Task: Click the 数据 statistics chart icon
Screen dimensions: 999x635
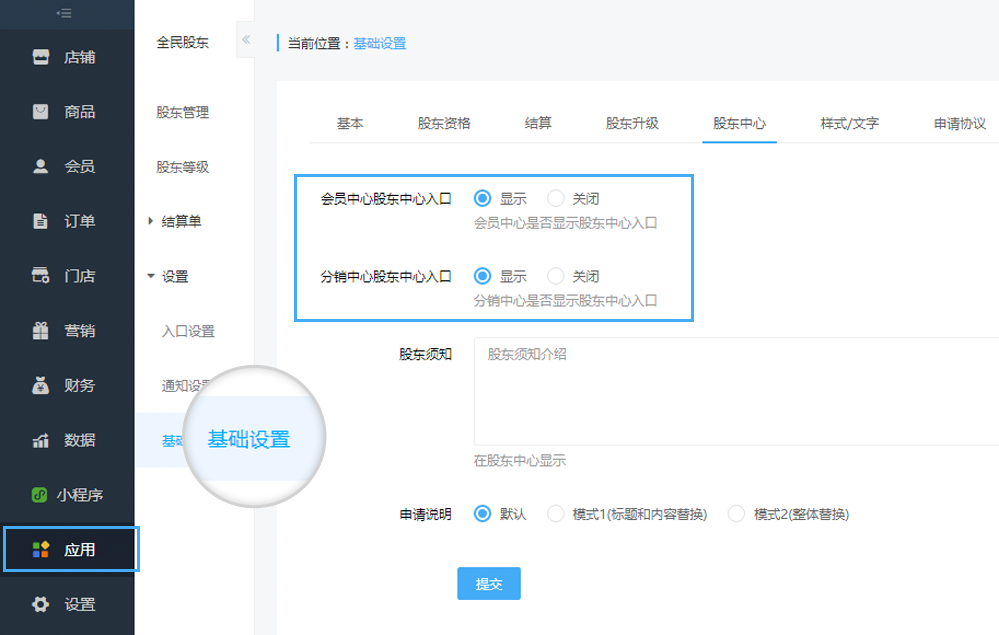Action: (x=41, y=440)
